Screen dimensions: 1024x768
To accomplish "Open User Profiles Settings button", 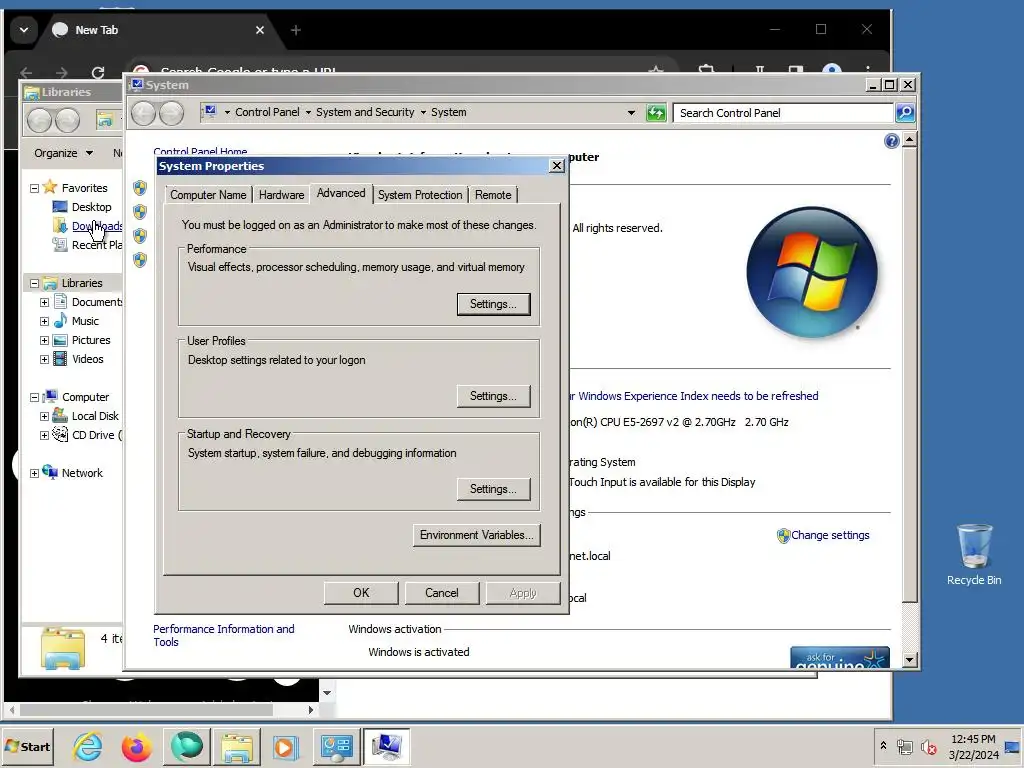I will [493, 396].
